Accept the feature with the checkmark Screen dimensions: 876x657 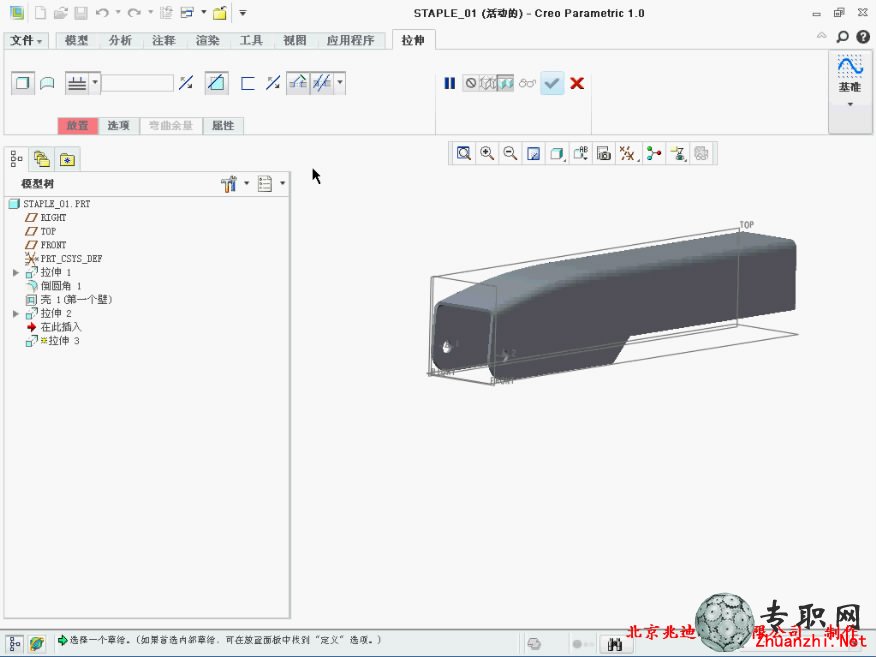pos(552,83)
